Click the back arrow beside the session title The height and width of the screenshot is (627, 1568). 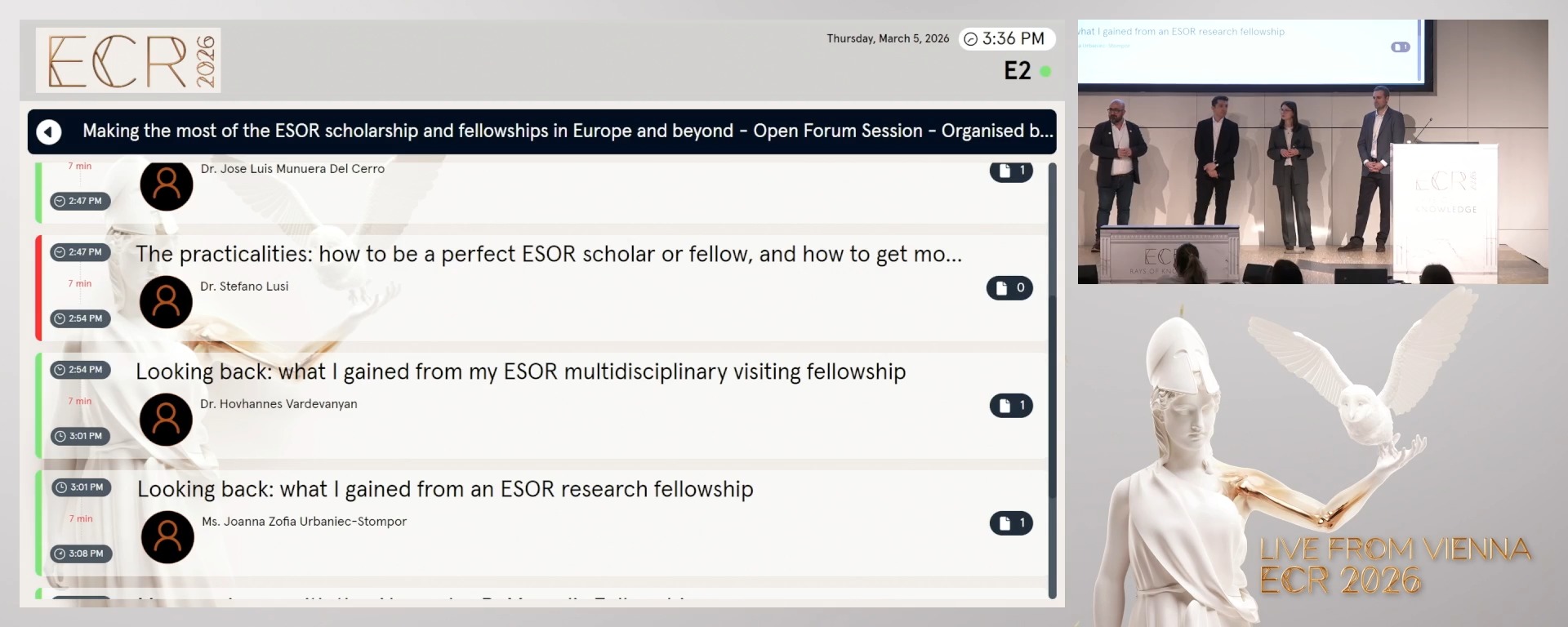point(48,131)
